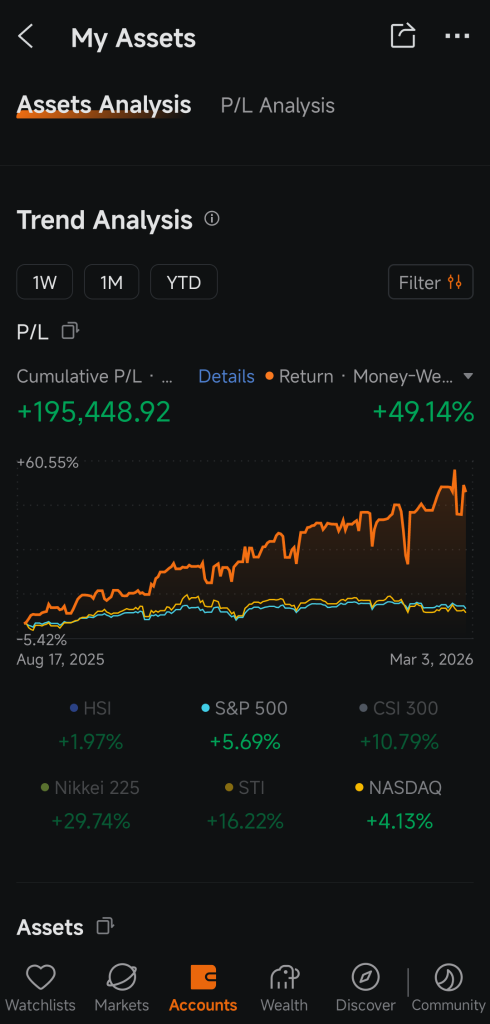The height and width of the screenshot is (1024, 490).
Task: Switch to P/L Analysis tab
Action: pyautogui.click(x=278, y=106)
